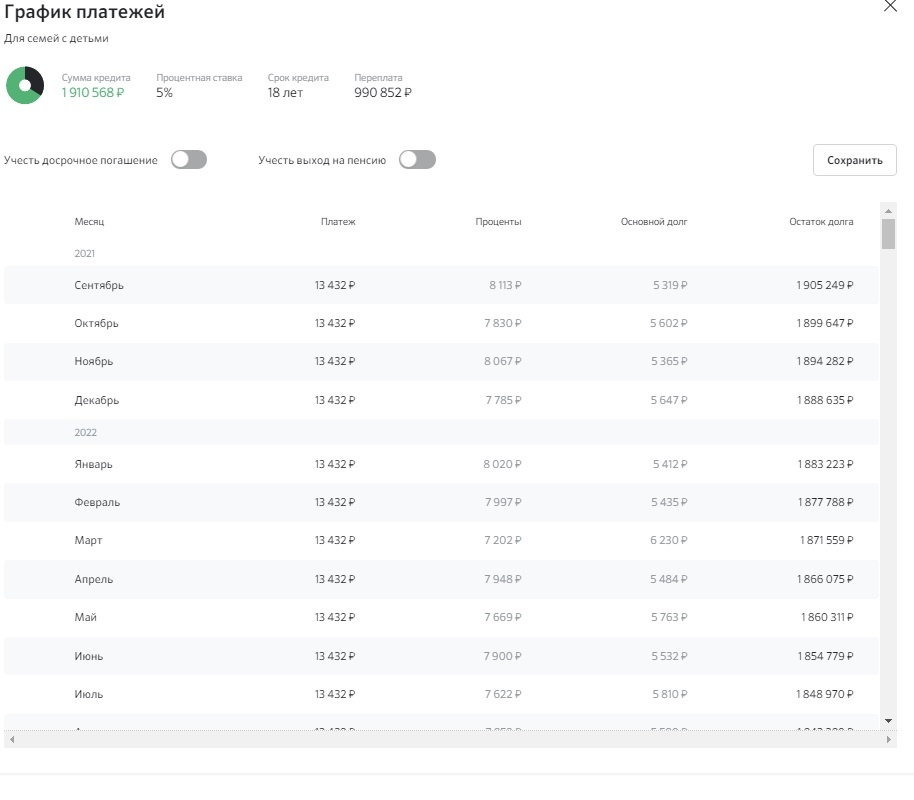This screenshot has height=800, width=914.
Task: Click the loan amount 1 910 568 ₽
Action: [93, 93]
